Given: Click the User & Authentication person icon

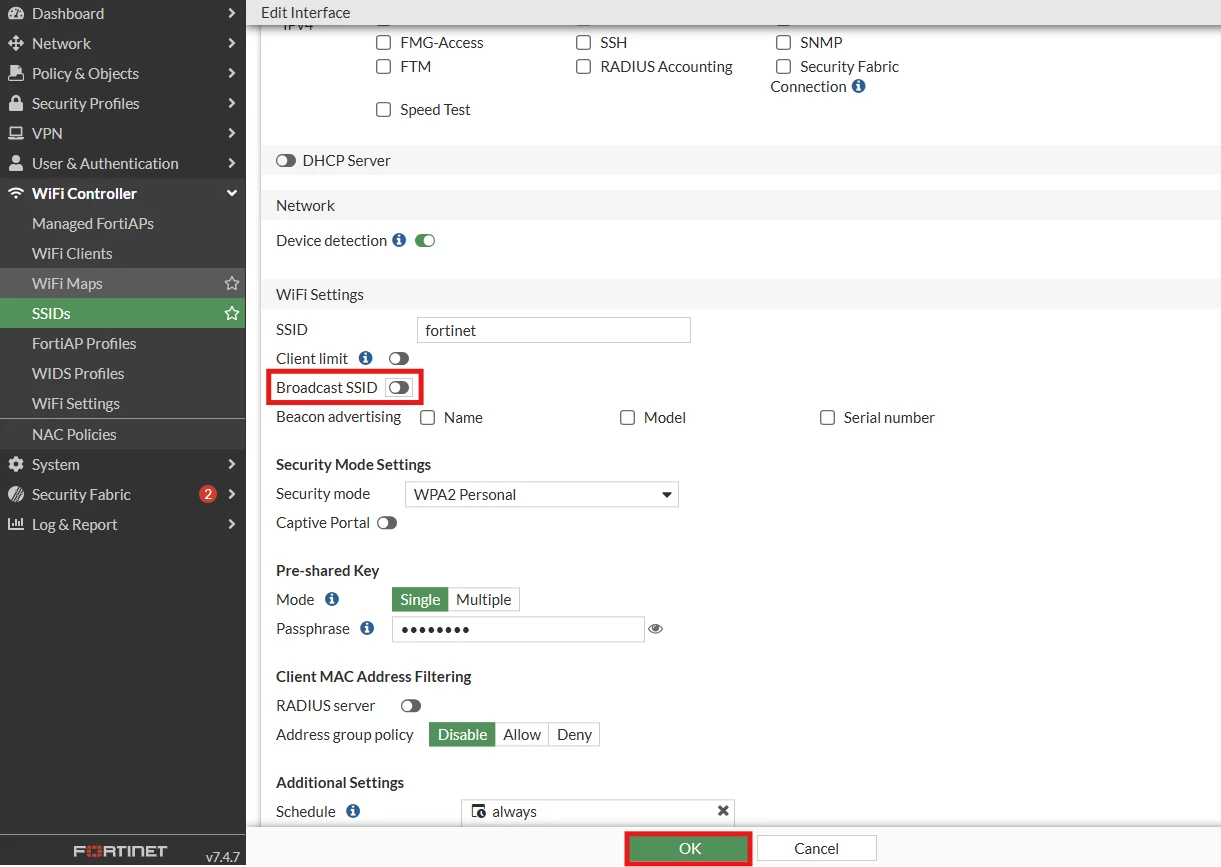Looking at the screenshot, I should click(15, 164).
